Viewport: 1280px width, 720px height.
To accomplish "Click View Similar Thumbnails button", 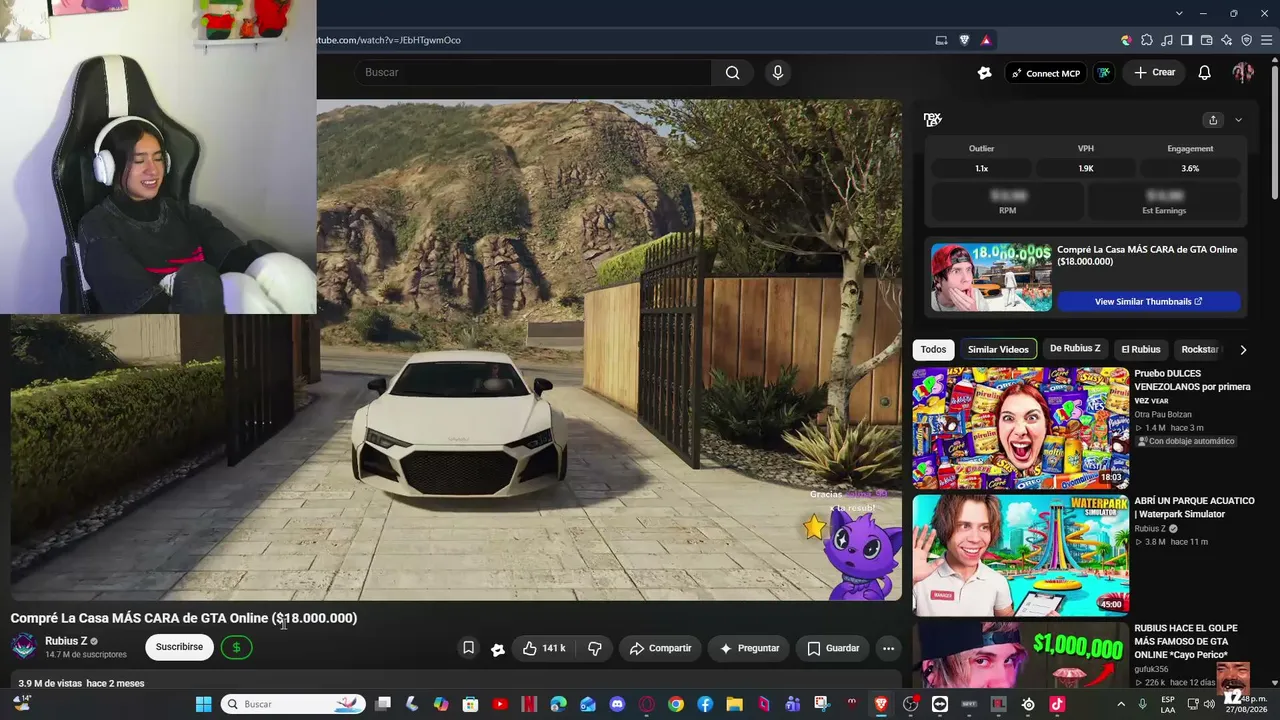I will pyautogui.click(x=1148, y=301).
